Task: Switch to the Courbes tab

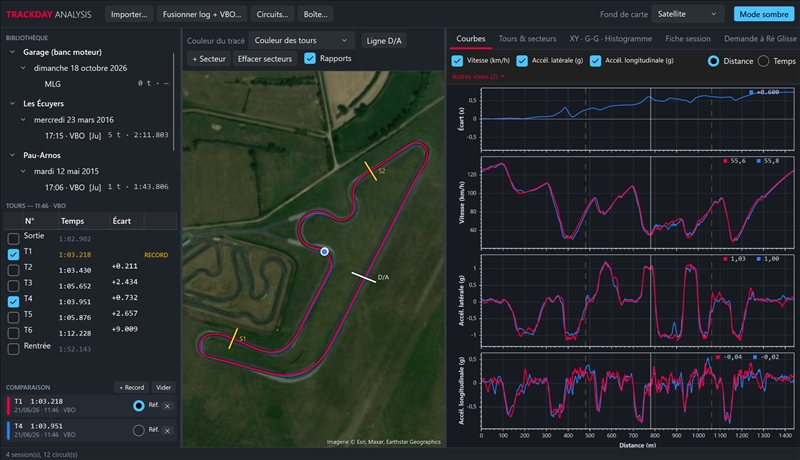Action: pos(470,39)
